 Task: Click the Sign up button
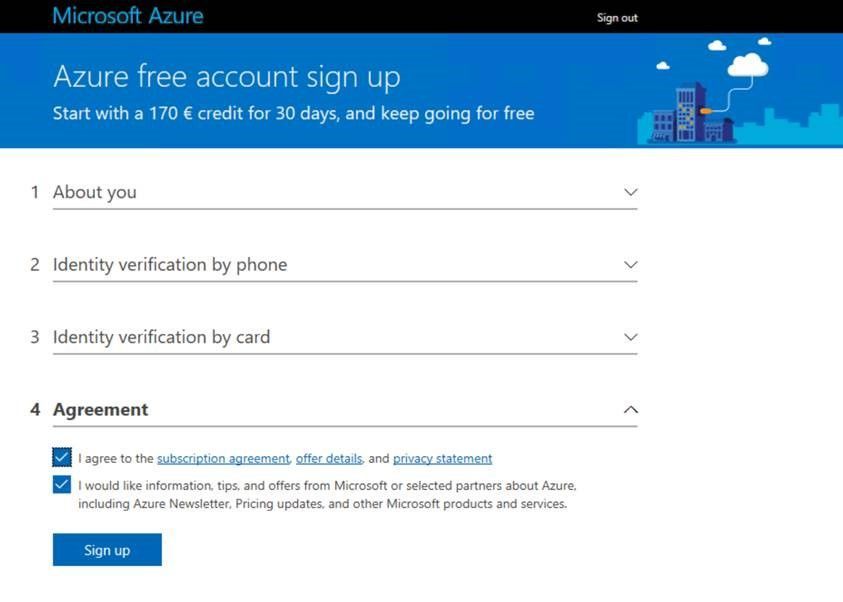pyautogui.click(x=107, y=549)
